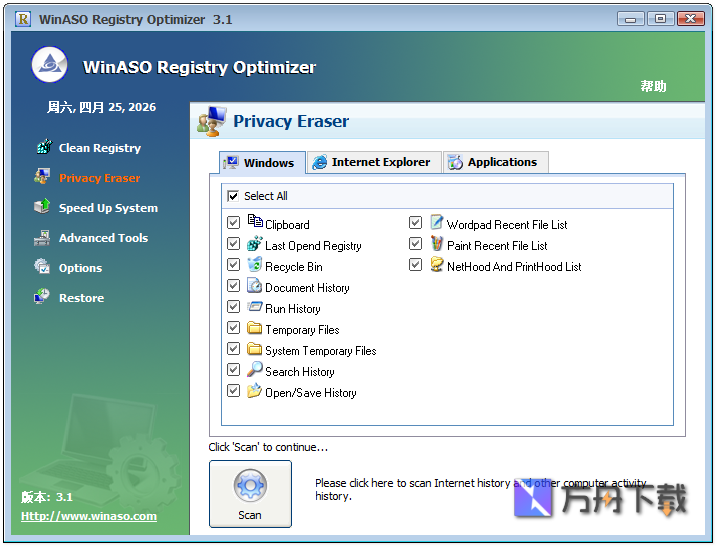This screenshot has height=547, width=717.
Task: Click the 'Search History' label text
Action: 300,372
